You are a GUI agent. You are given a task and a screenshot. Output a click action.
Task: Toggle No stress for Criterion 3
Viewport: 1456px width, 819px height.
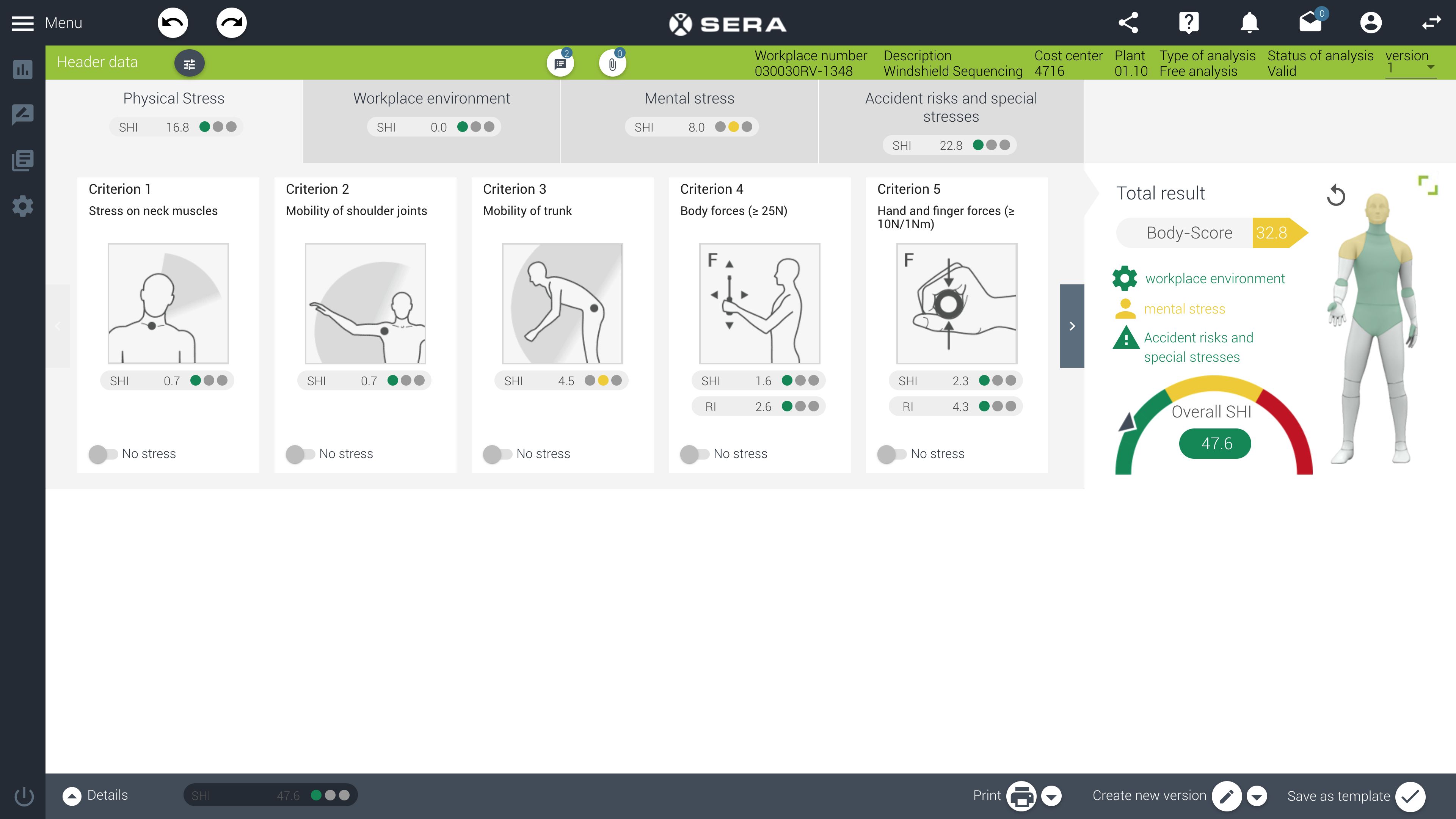[x=497, y=454]
